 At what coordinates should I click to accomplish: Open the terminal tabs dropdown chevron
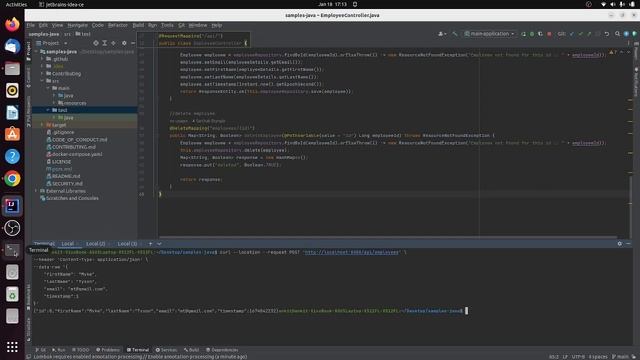(x=159, y=244)
